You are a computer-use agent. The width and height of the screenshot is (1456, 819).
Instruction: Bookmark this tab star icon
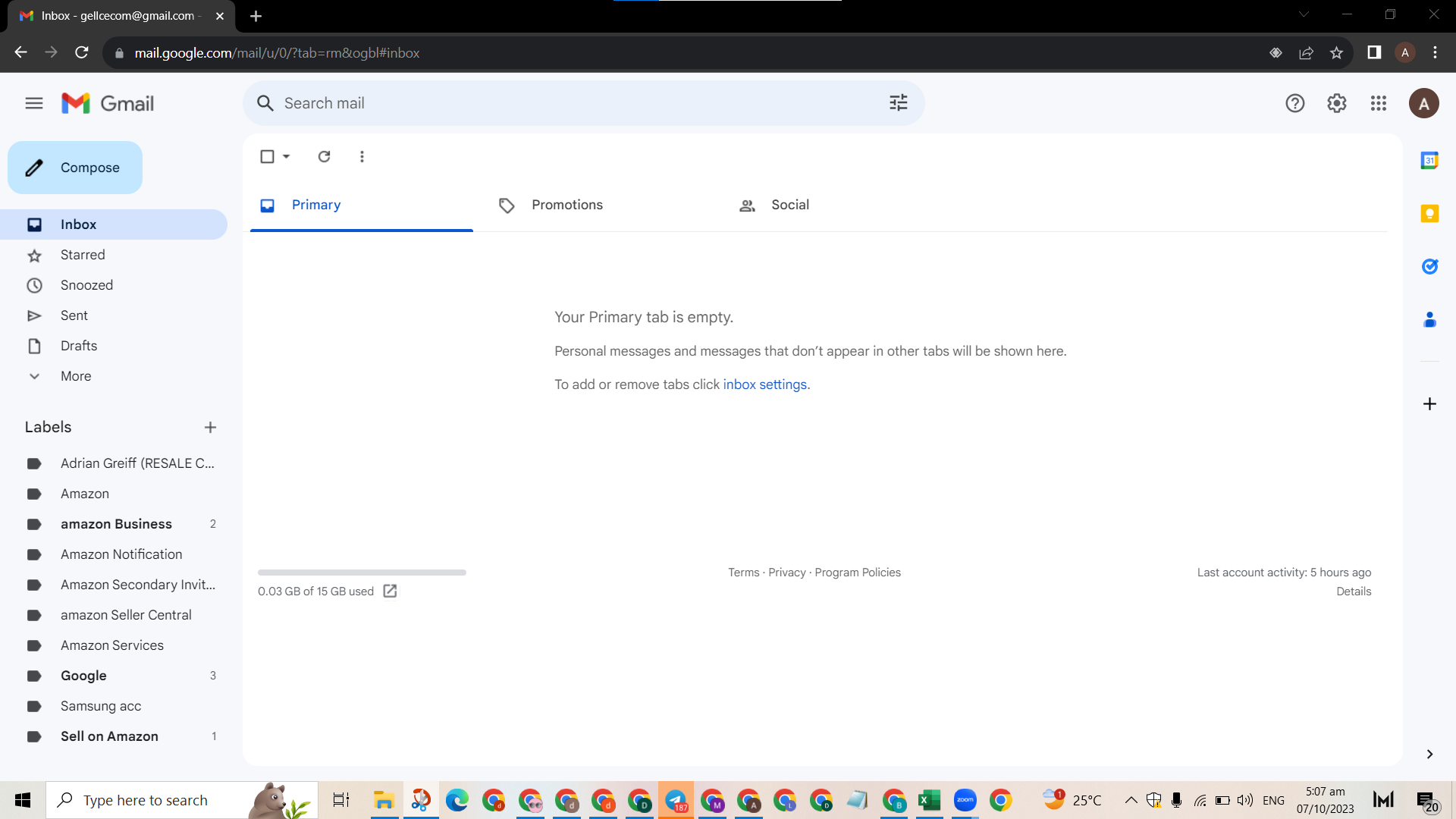(x=1336, y=52)
